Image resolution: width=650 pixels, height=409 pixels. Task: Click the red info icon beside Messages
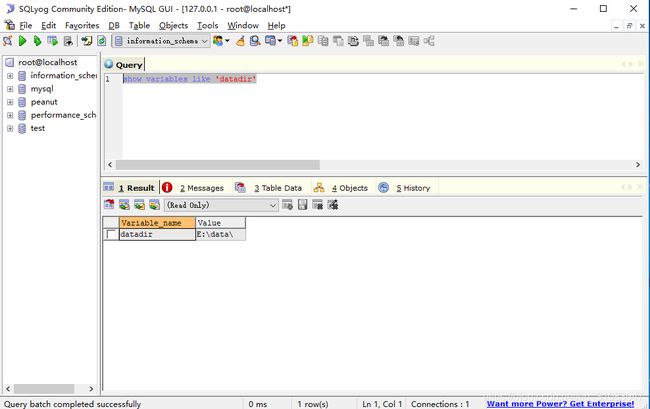coord(167,188)
